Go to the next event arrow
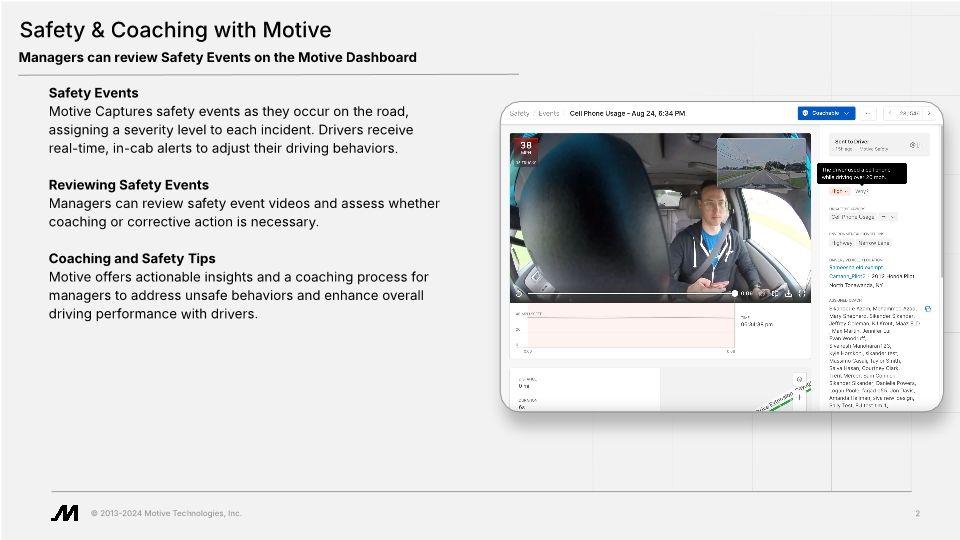Screen dimensions: 960x540 pos(928,113)
